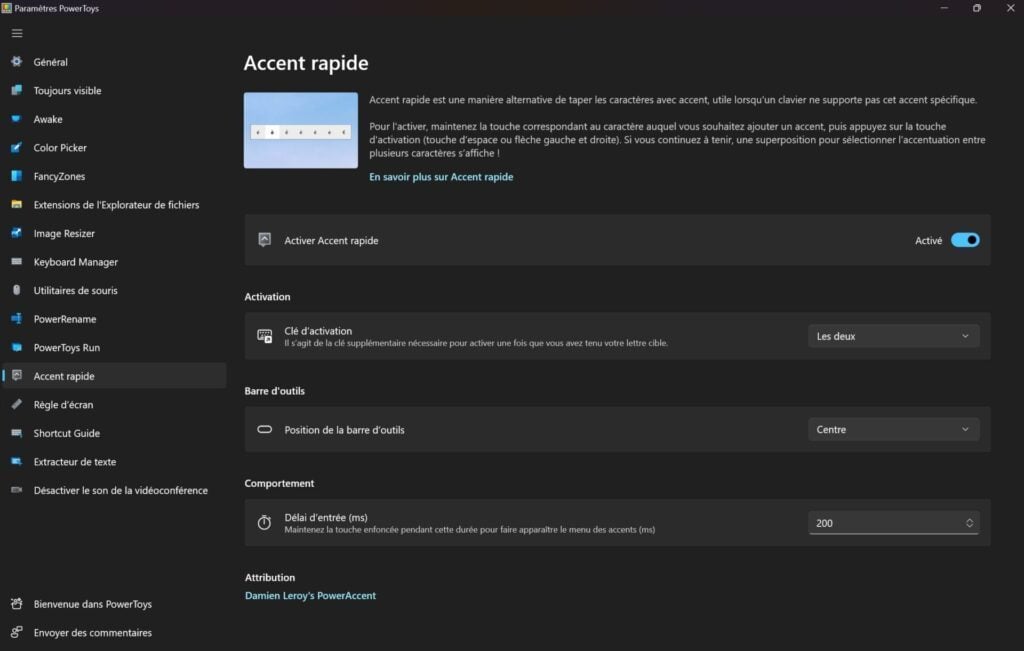Open Damien Leroy's PowerAccent link
Viewport: 1024px width, 651px height.
tap(310, 595)
